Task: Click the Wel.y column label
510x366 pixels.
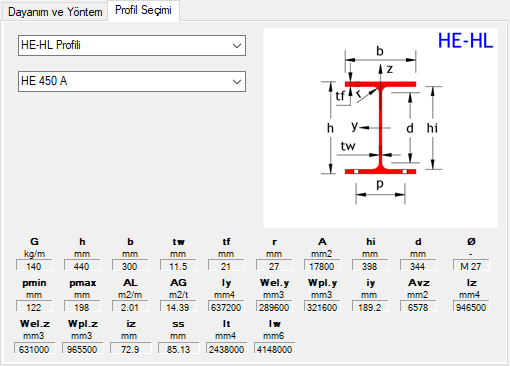Action: pyautogui.click(x=274, y=283)
